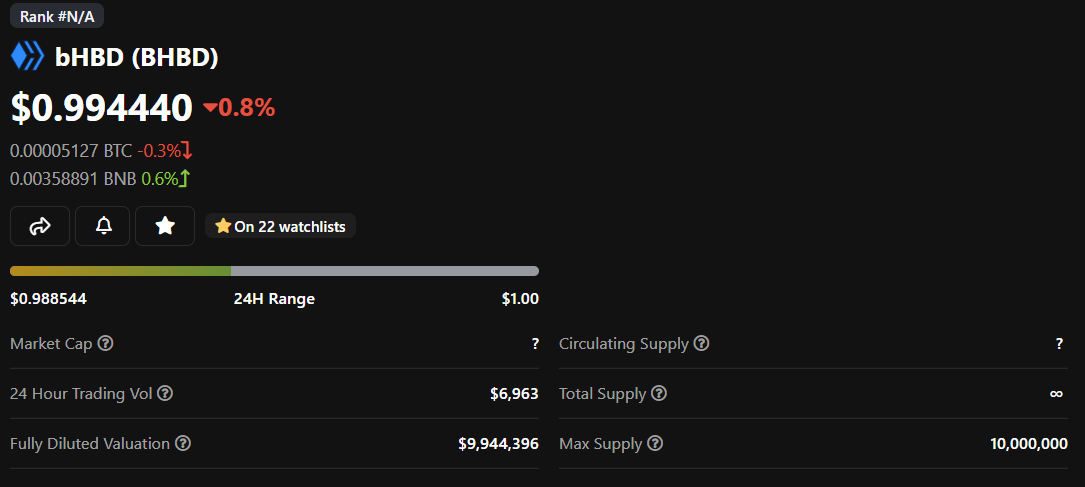Click the $0.994440 price value

click(101, 107)
